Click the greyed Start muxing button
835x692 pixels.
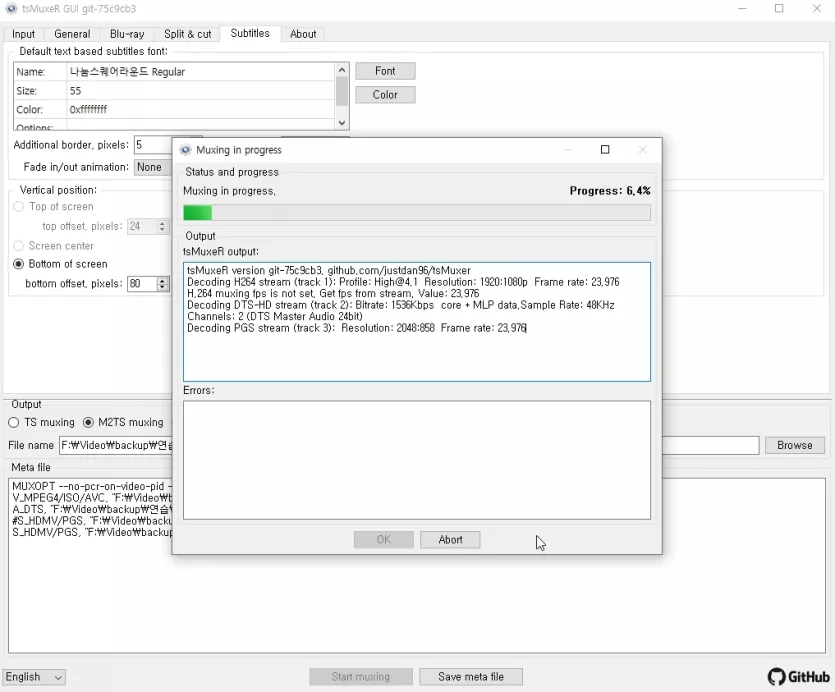coord(361,677)
